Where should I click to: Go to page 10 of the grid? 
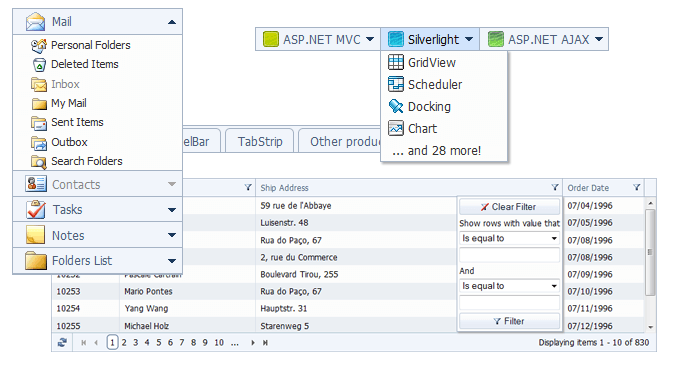(219, 343)
